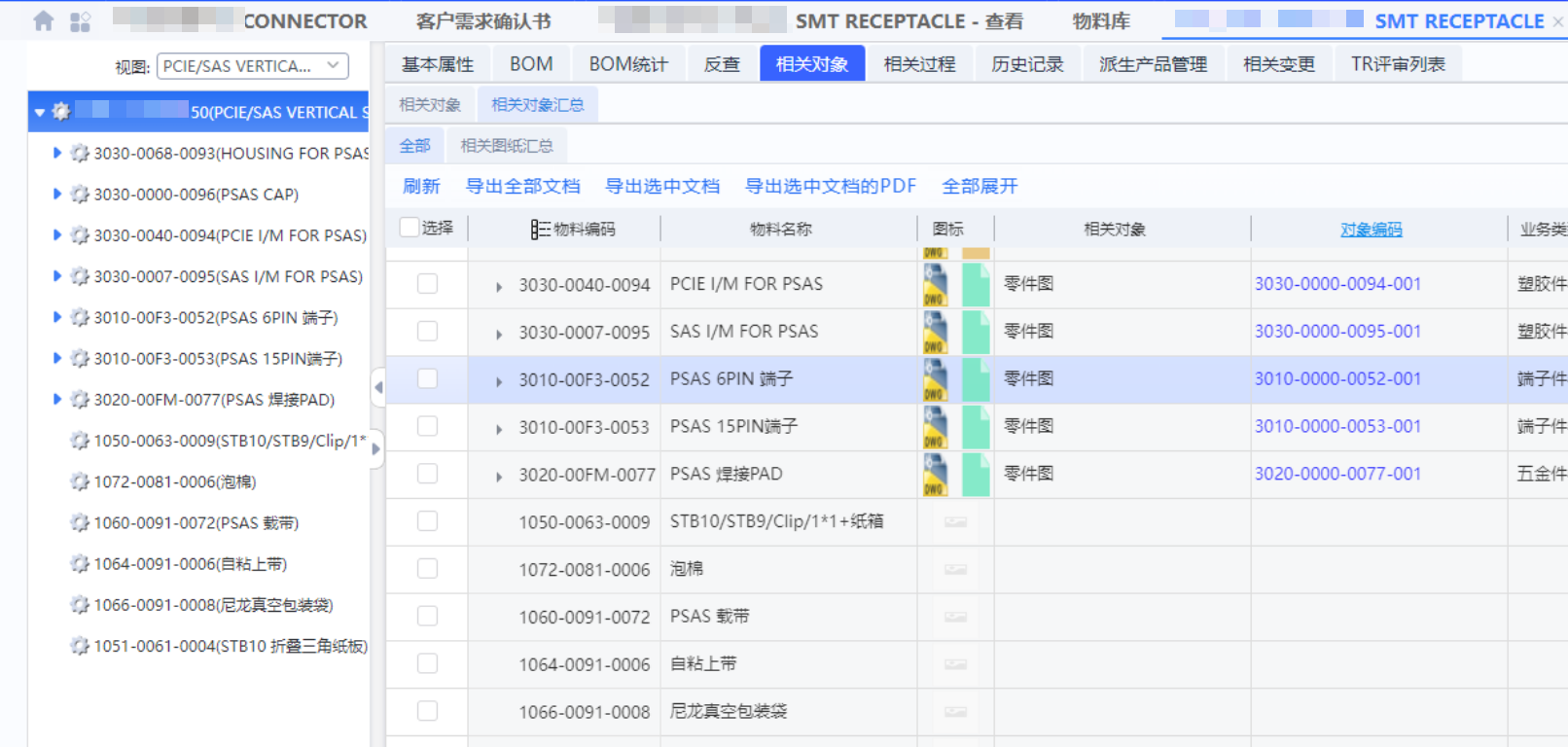Expand tree node 3030-0068-0093(HOUSING FOR PSAS

(x=56, y=153)
